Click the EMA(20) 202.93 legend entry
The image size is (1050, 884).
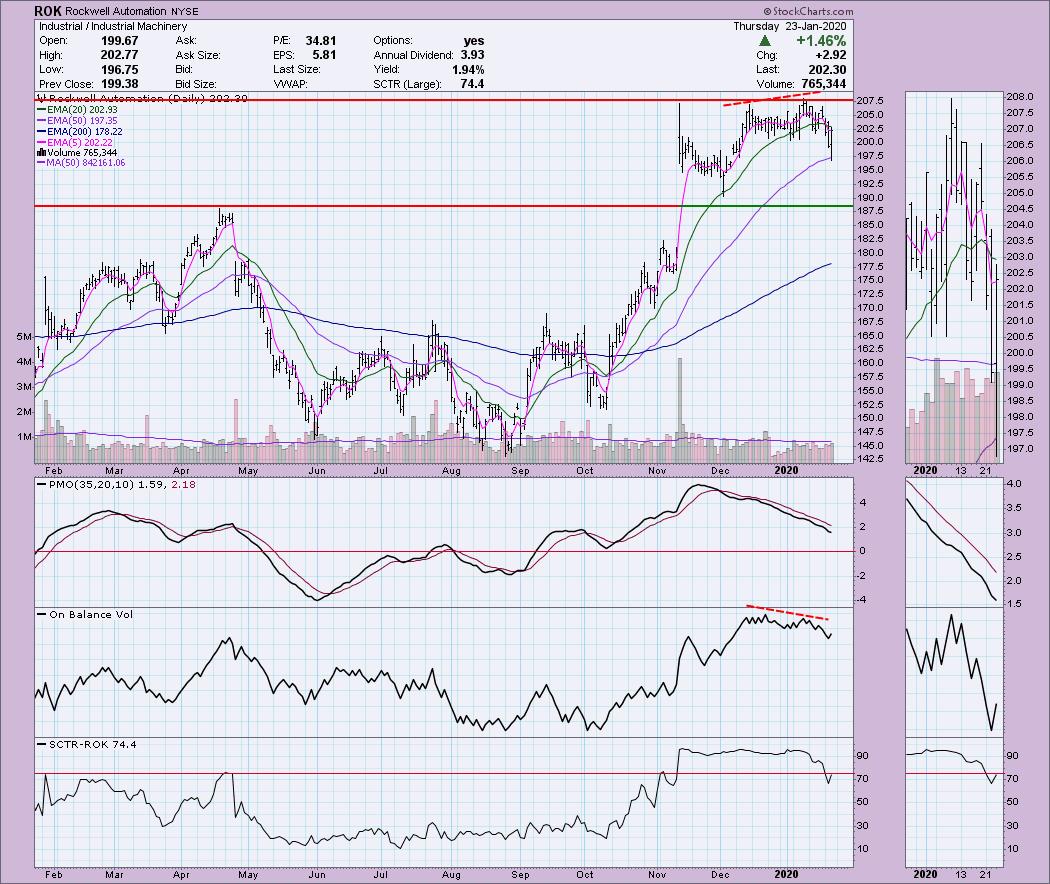77,110
